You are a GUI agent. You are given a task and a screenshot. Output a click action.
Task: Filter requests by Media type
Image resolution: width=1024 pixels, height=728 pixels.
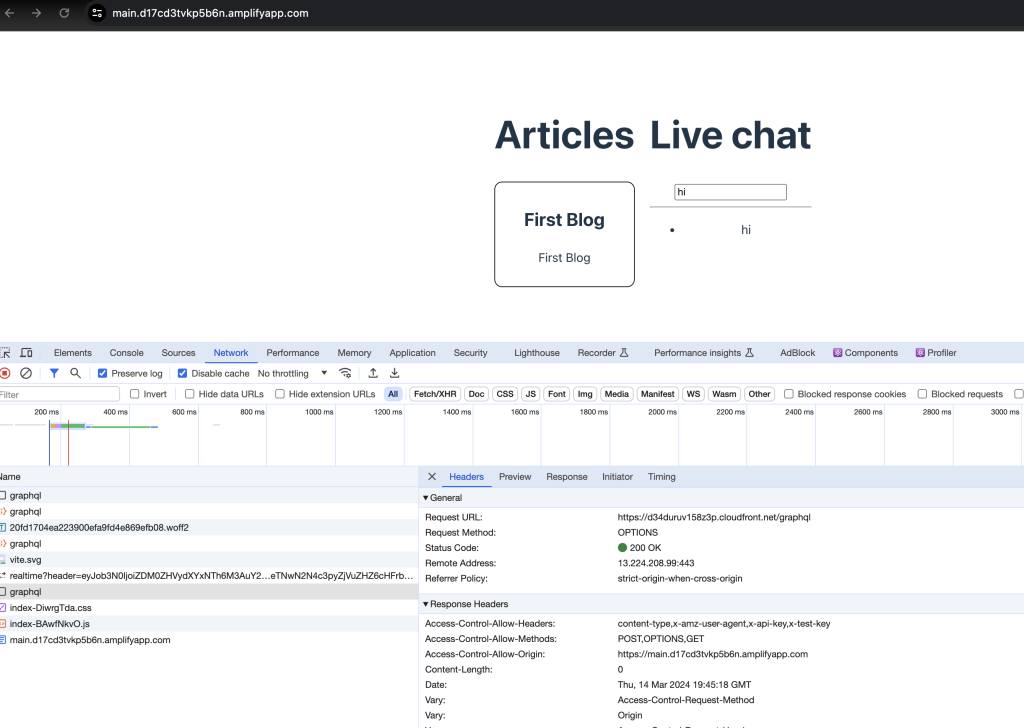click(x=616, y=394)
